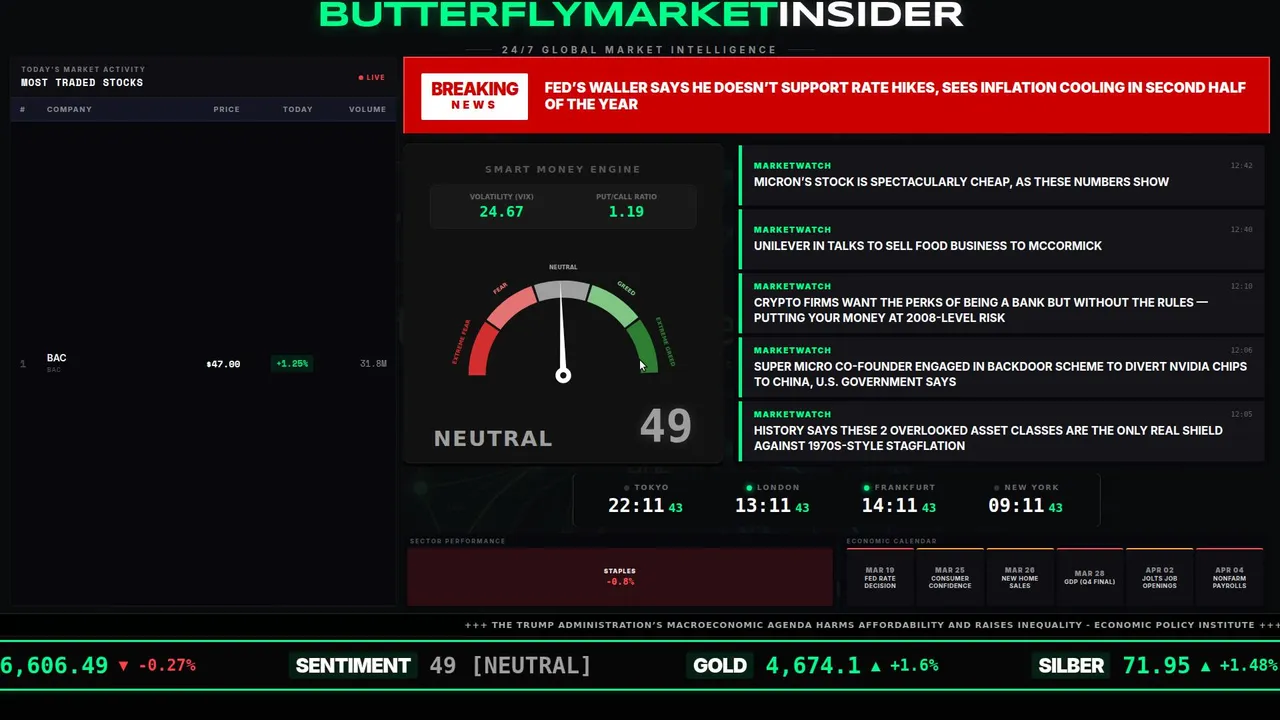Click the gold up-arrow in ticker
This screenshot has height=720, width=1280.
pos(876,666)
